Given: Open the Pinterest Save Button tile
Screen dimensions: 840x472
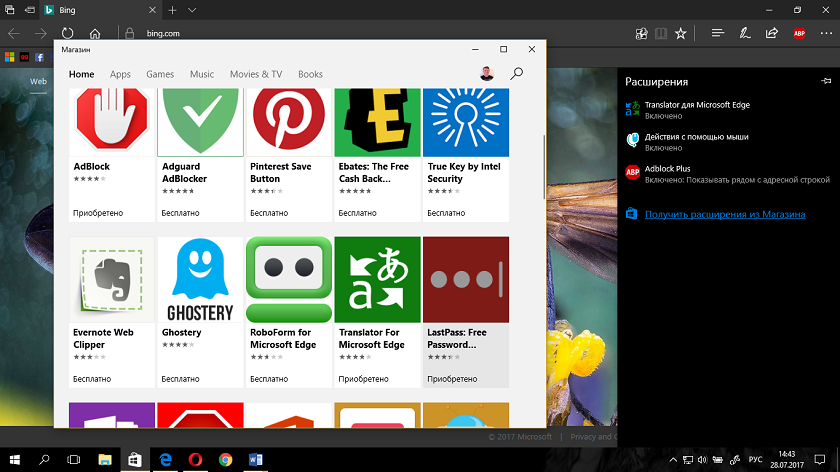Looking at the screenshot, I should (x=289, y=155).
